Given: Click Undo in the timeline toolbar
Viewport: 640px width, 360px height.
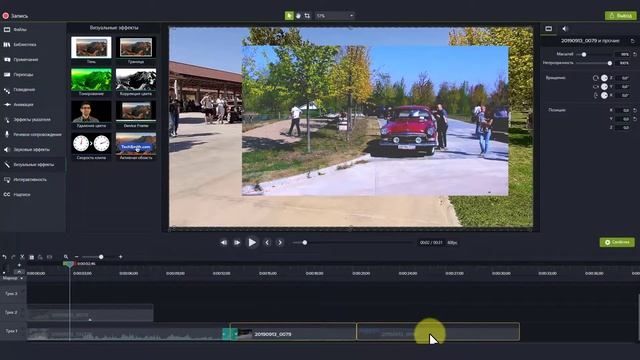Looking at the screenshot, I should click(4, 257).
